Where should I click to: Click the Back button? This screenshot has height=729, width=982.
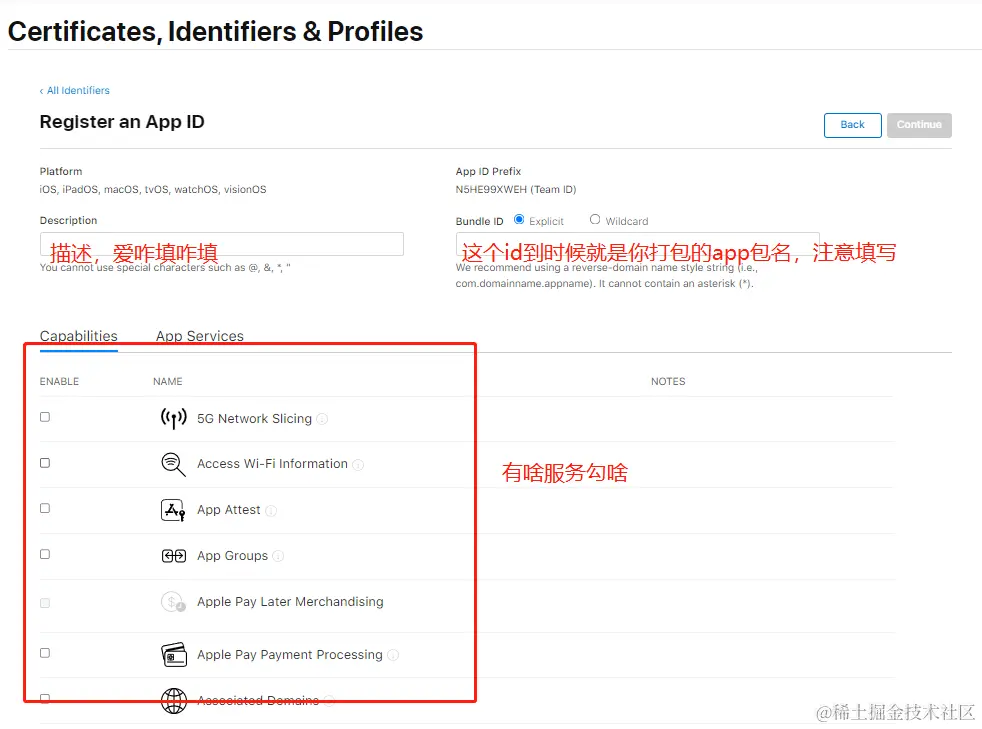(x=852, y=125)
